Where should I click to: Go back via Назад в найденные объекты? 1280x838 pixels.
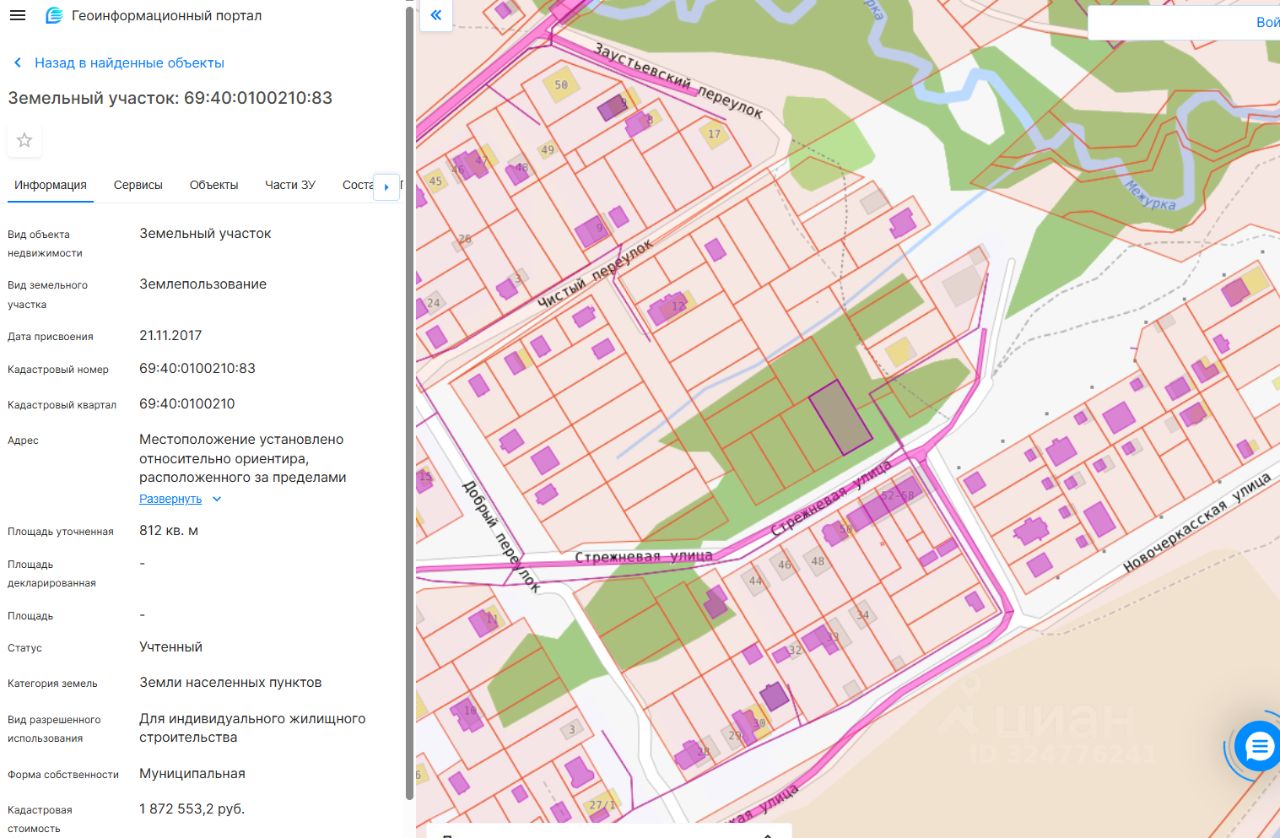[x=129, y=63]
